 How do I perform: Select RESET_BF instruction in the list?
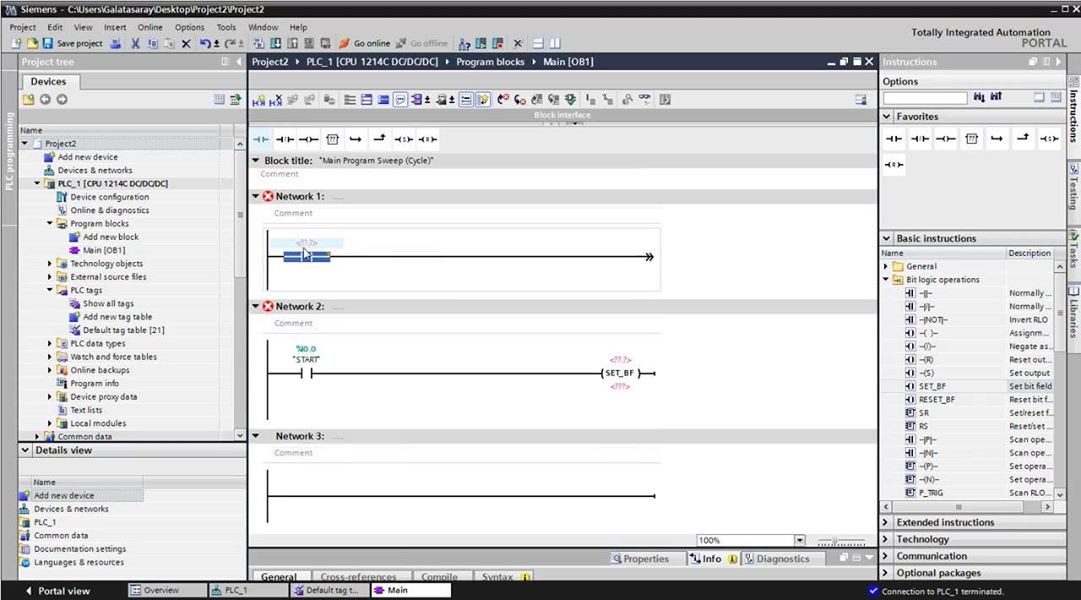(x=937, y=399)
